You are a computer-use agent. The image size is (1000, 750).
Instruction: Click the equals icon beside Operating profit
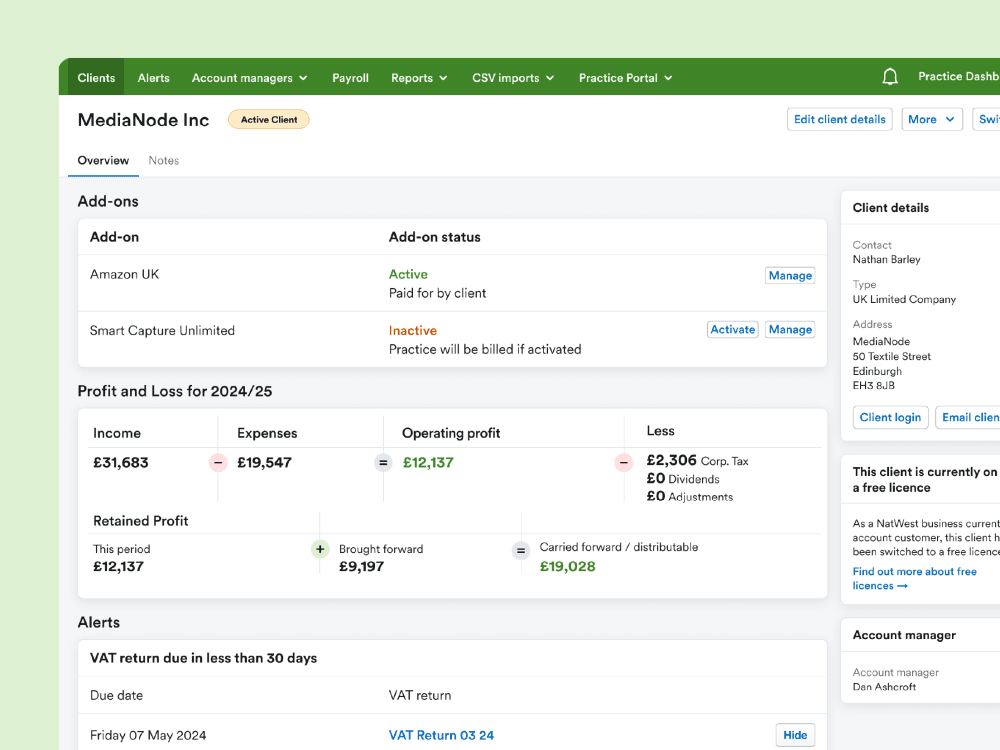[x=383, y=462]
